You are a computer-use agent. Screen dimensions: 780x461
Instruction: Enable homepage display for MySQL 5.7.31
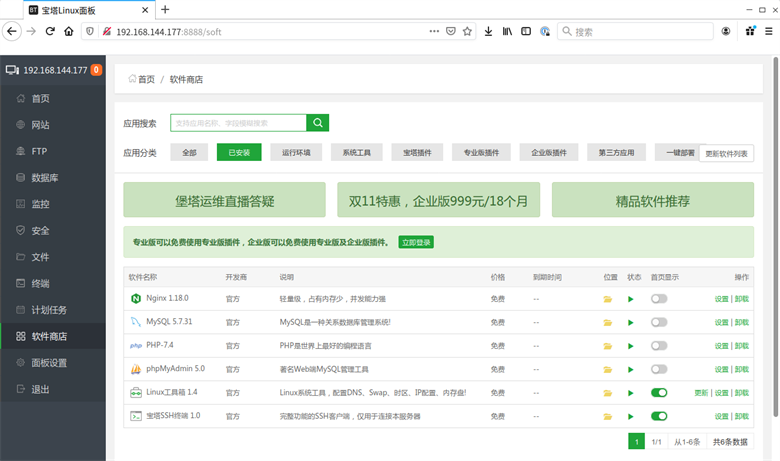[659, 322]
